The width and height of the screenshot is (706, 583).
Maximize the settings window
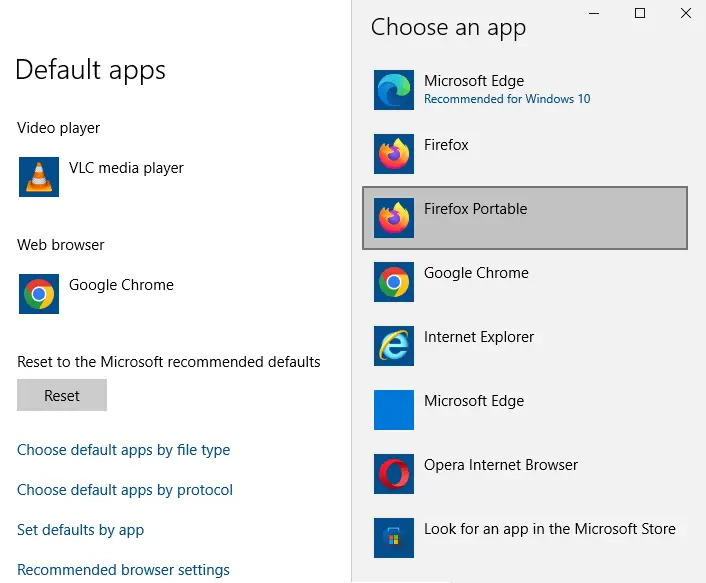(640, 13)
